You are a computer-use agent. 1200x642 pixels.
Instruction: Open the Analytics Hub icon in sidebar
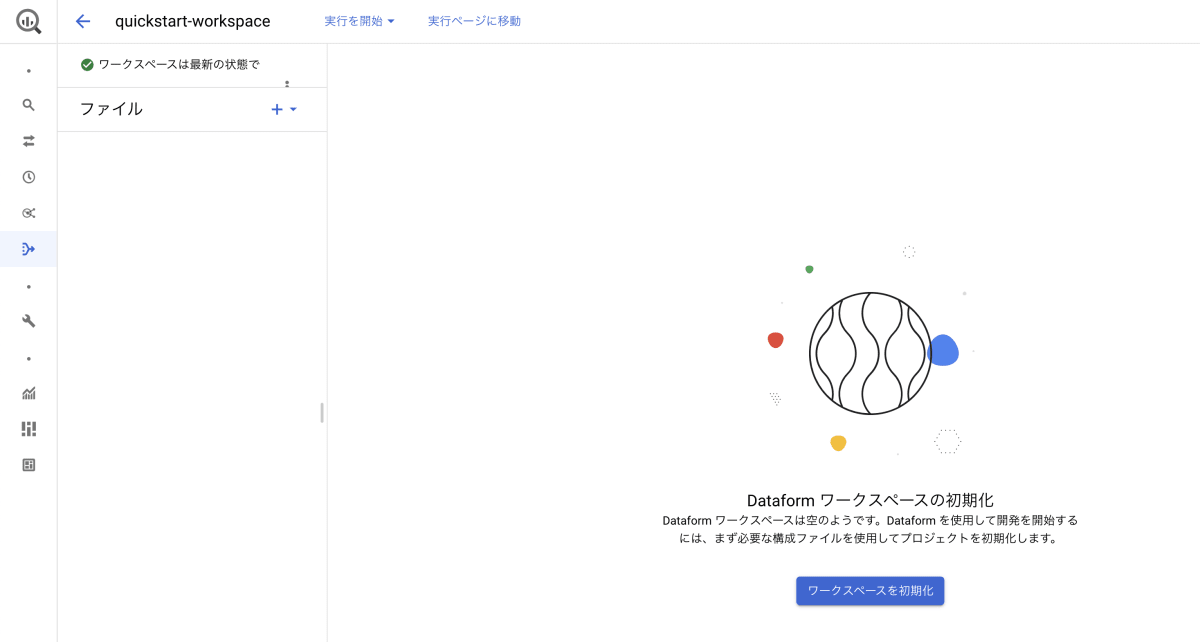point(29,213)
